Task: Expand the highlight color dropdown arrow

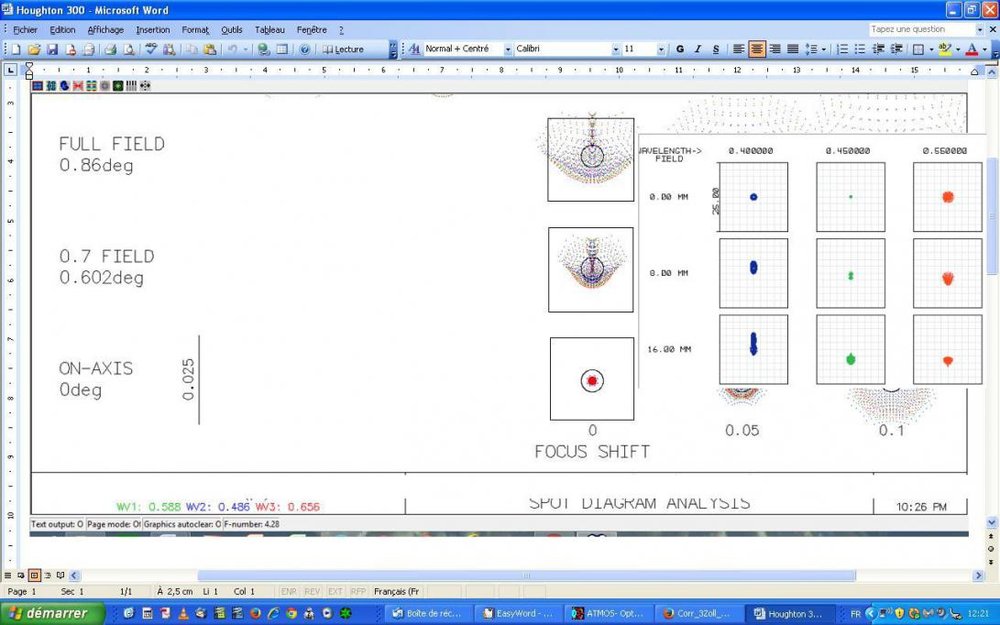Action: click(958, 49)
